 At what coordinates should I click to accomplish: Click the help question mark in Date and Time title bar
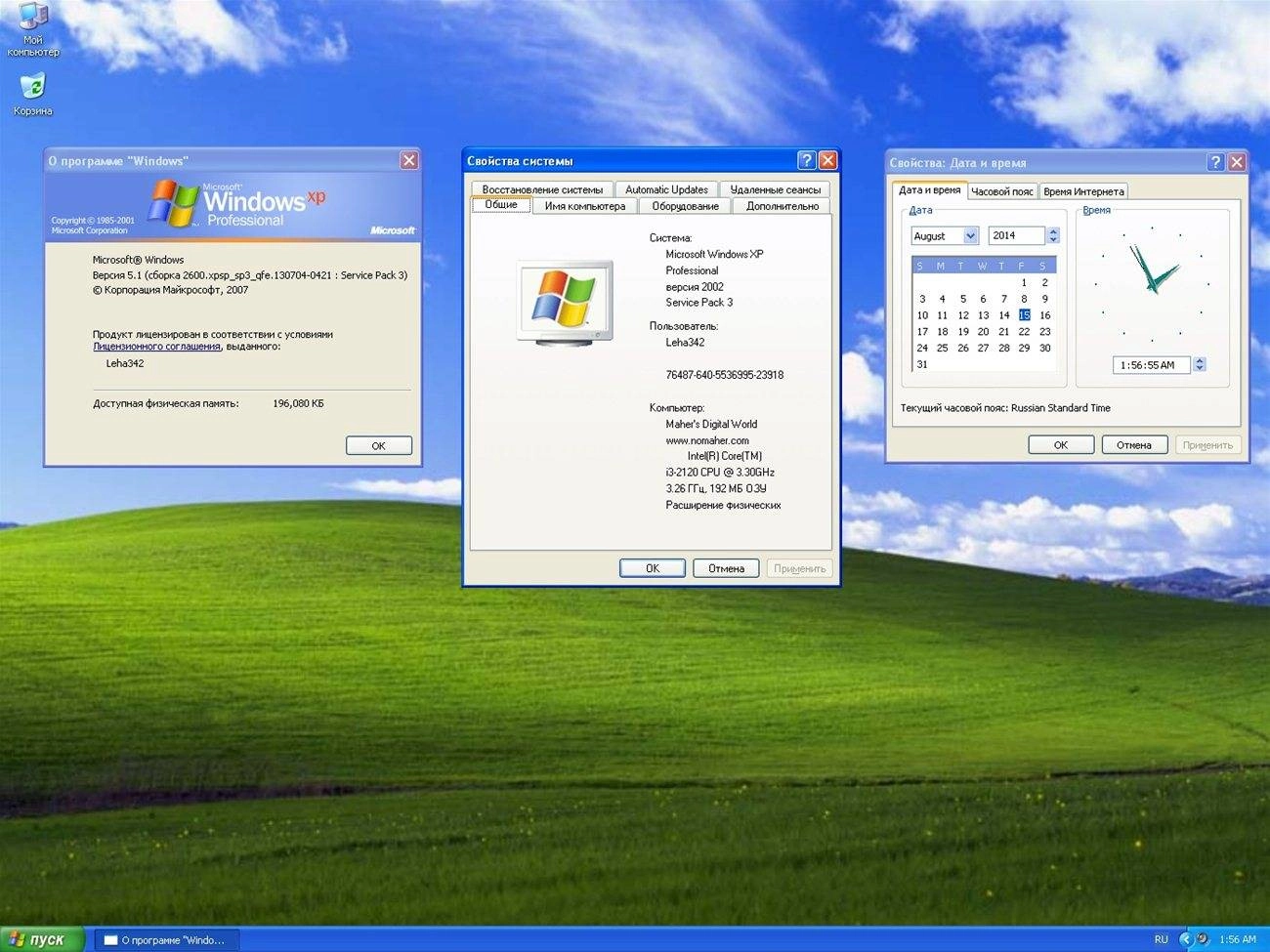click(1215, 162)
